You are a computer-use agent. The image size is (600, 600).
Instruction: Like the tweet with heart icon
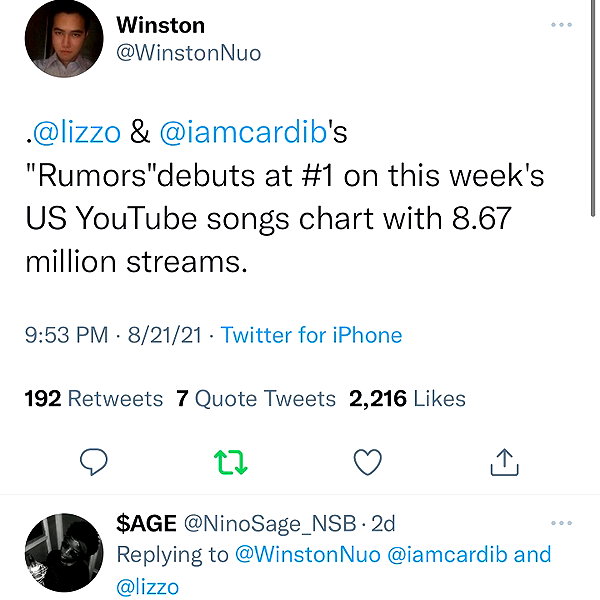(367, 462)
